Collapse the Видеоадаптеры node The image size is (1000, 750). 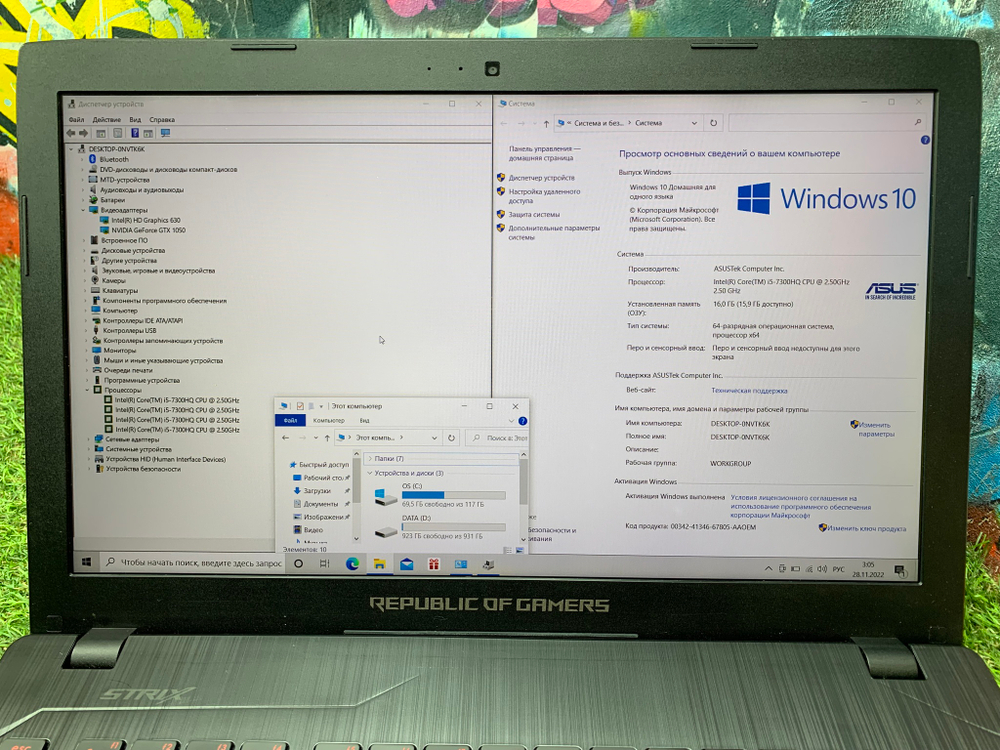tap(83, 210)
